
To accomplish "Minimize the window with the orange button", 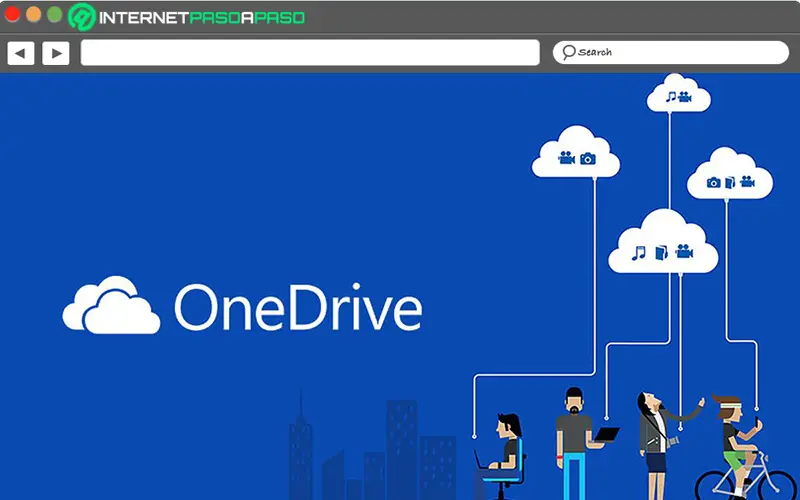I will pos(34,14).
